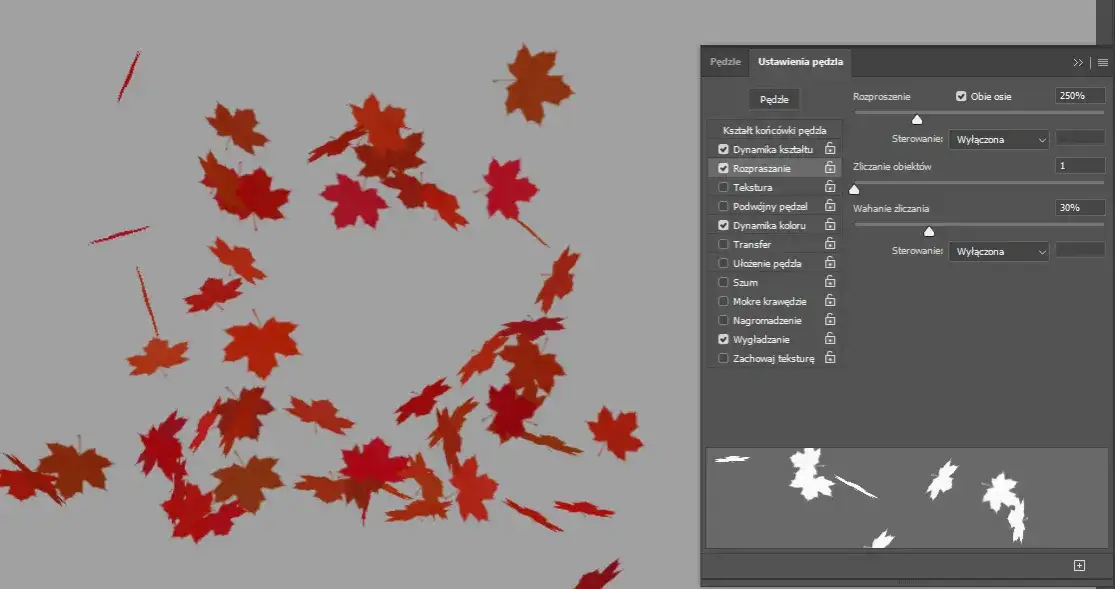
Task: Enable the Tekstura option checkbox
Action: pyautogui.click(x=723, y=186)
